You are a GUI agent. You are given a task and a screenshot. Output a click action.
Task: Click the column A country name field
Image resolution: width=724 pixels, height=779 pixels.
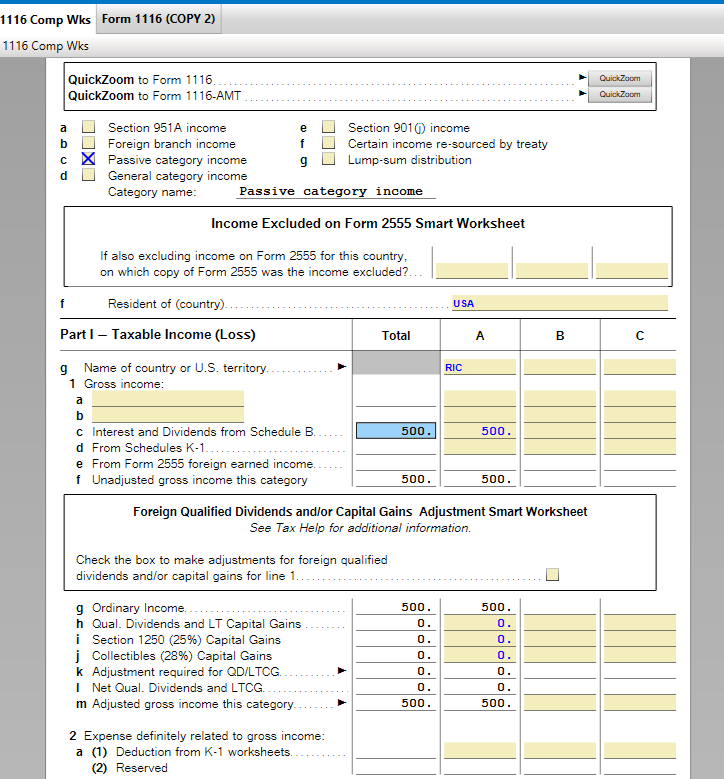click(x=480, y=368)
